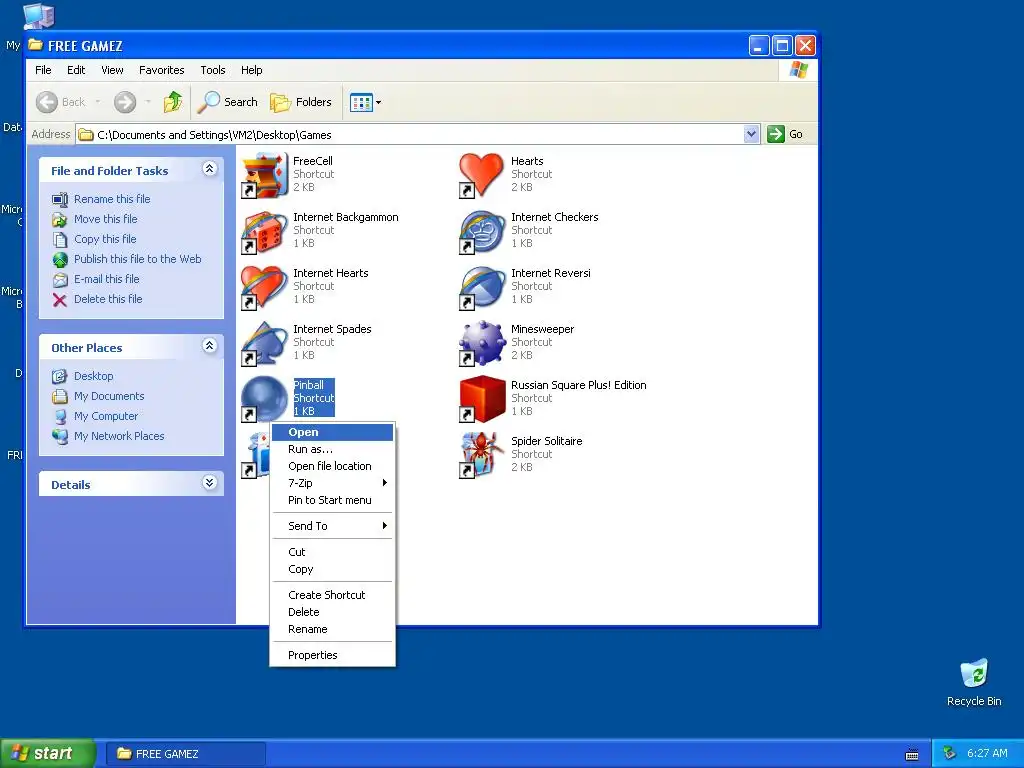Open the Back history dropdown arrow
Screen dimensions: 1024x768
tap(98, 102)
